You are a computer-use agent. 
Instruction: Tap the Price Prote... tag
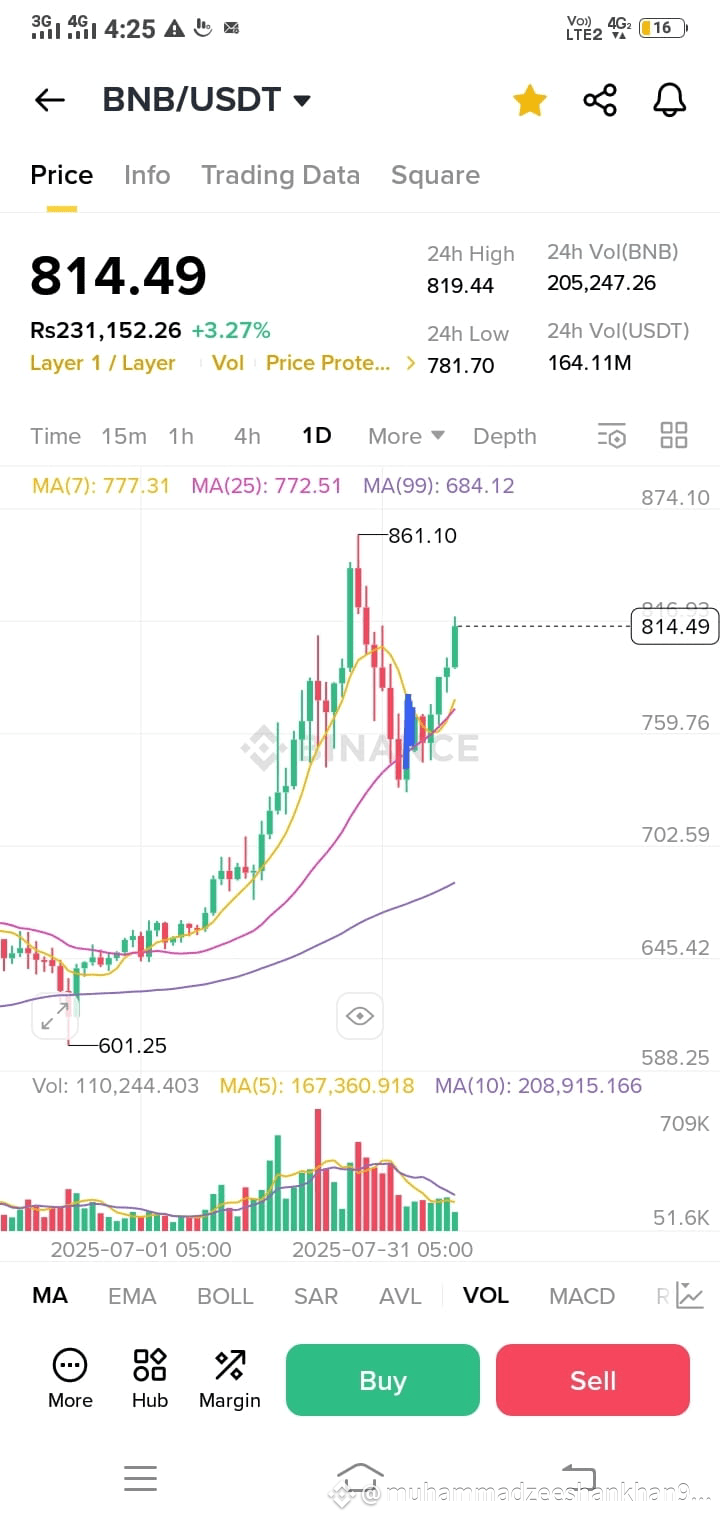coord(328,363)
